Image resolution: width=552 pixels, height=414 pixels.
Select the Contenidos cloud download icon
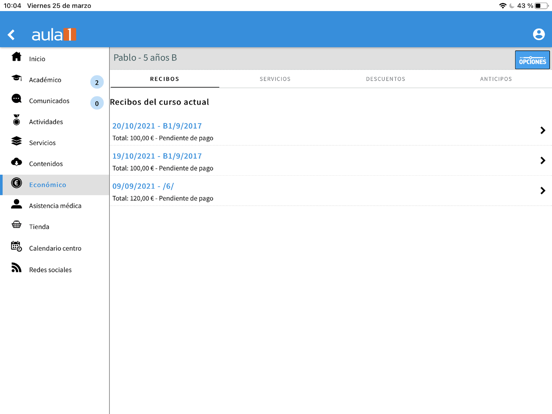click(x=16, y=162)
